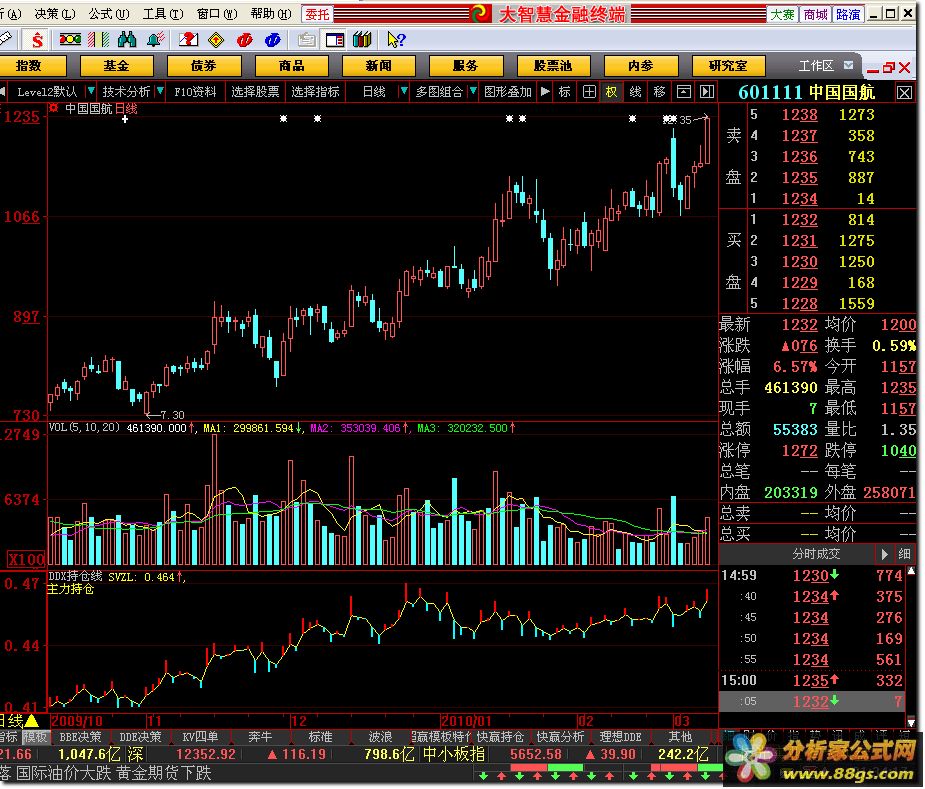
Task: Switch to the 研究室 tab
Action: (728, 66)
